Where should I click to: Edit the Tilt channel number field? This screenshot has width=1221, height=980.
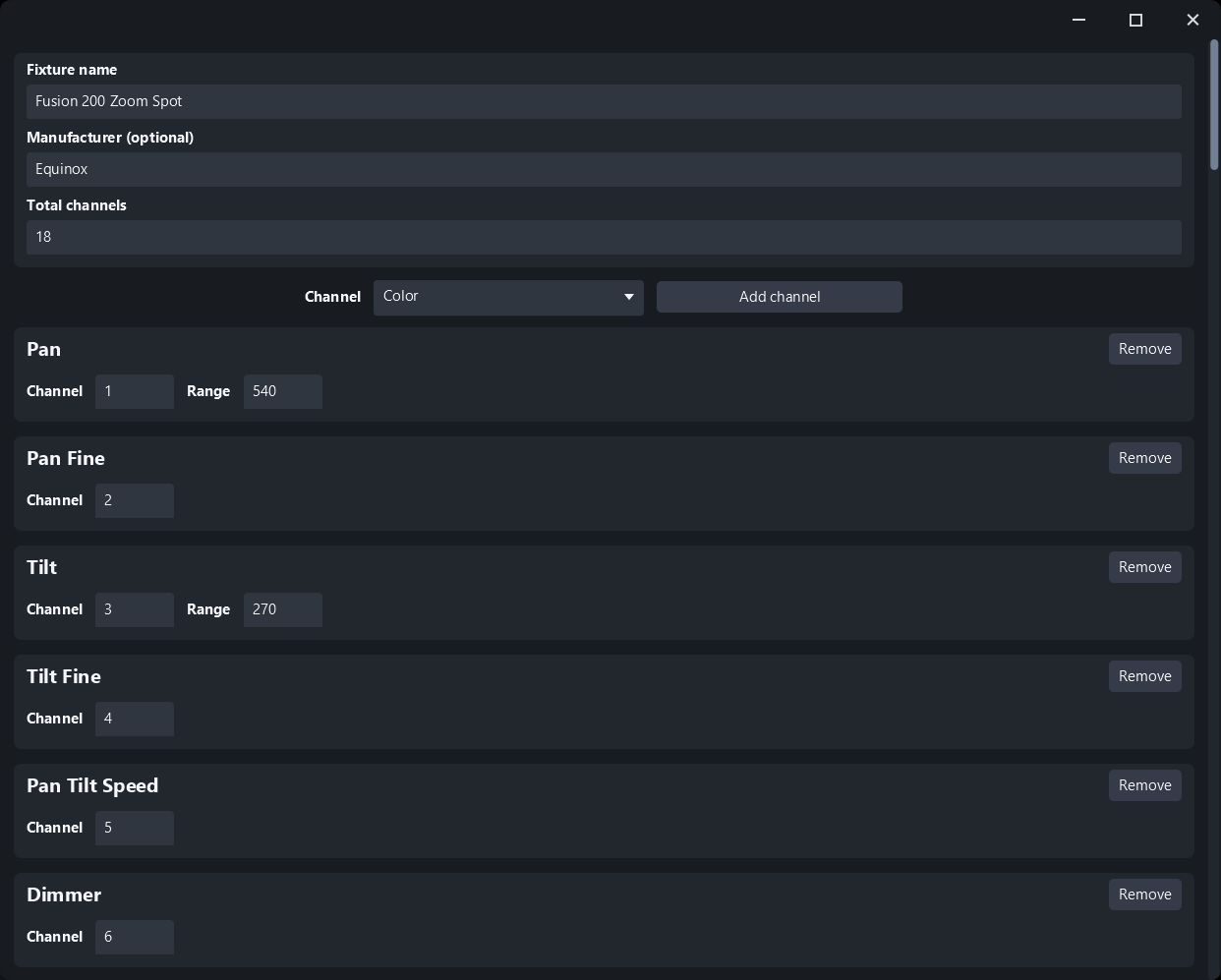135,609
